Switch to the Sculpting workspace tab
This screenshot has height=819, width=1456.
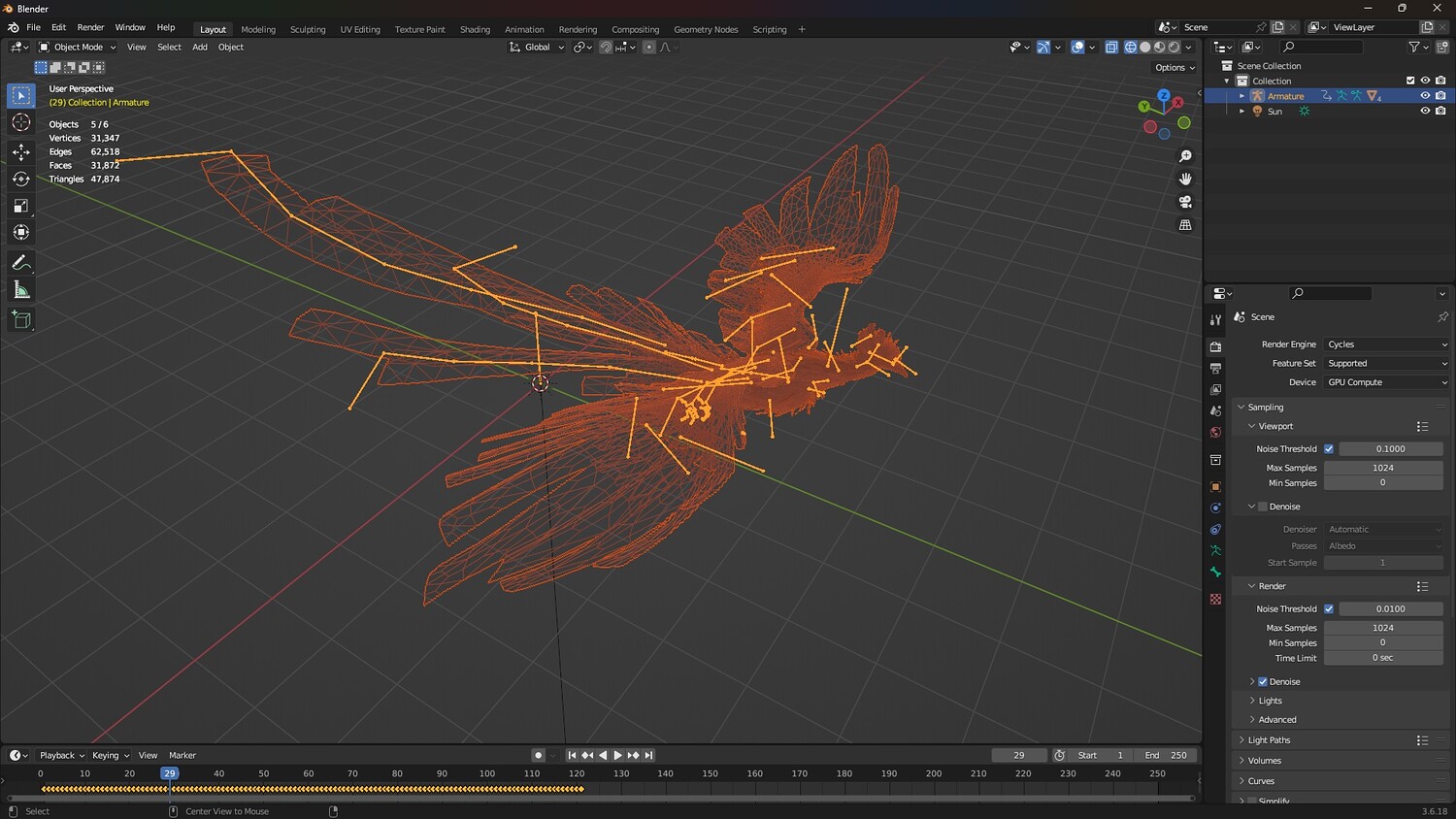tap(308, 29)
